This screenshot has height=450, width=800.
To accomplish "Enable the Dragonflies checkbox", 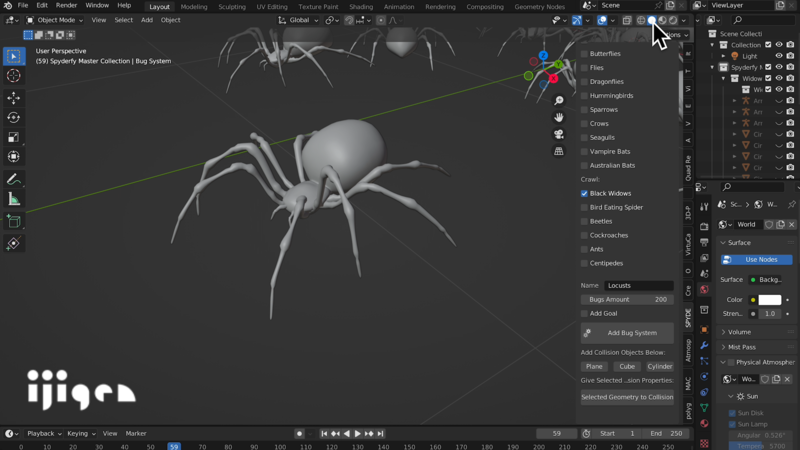I will [x=584, y=82].
